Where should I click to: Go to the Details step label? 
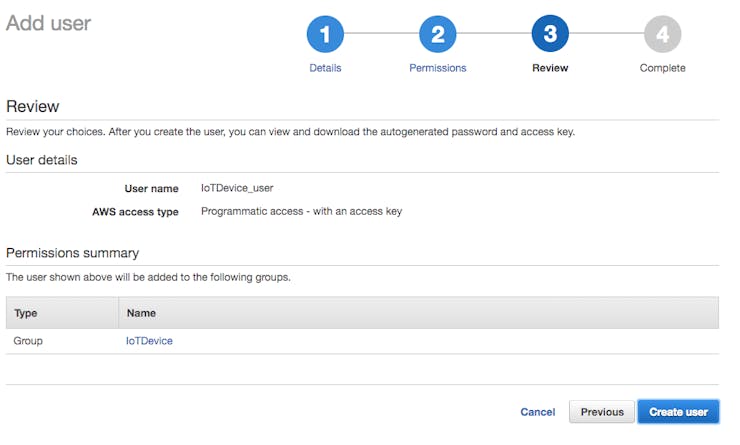coord(325,68)
